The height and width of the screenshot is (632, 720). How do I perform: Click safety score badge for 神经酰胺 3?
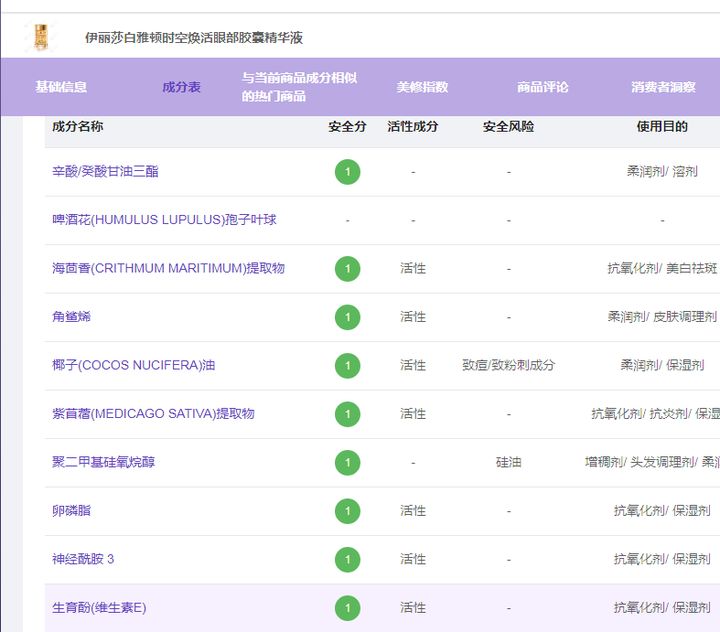click(x=348, y=559)
